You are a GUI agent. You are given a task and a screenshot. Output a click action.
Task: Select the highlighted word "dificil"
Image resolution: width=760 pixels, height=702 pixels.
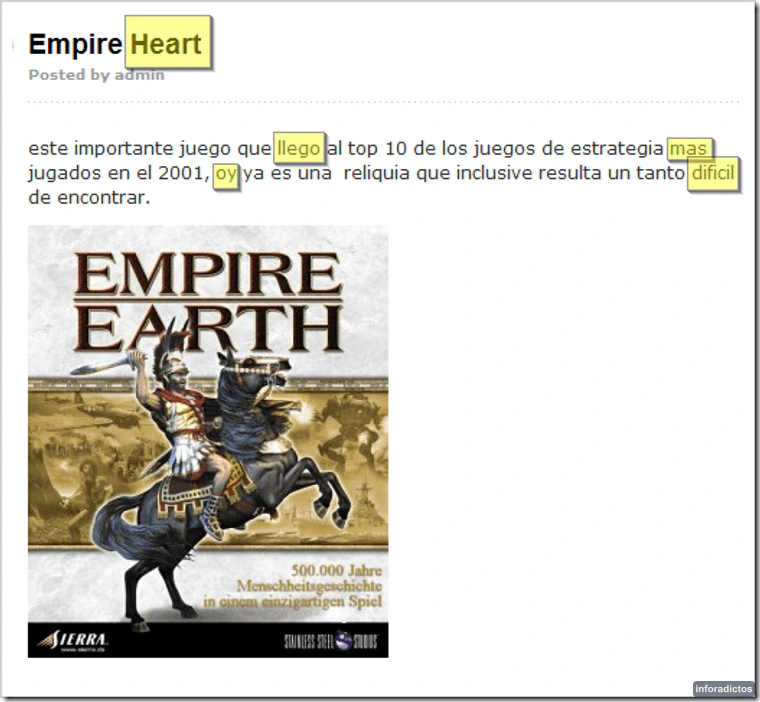coord(712,173)
